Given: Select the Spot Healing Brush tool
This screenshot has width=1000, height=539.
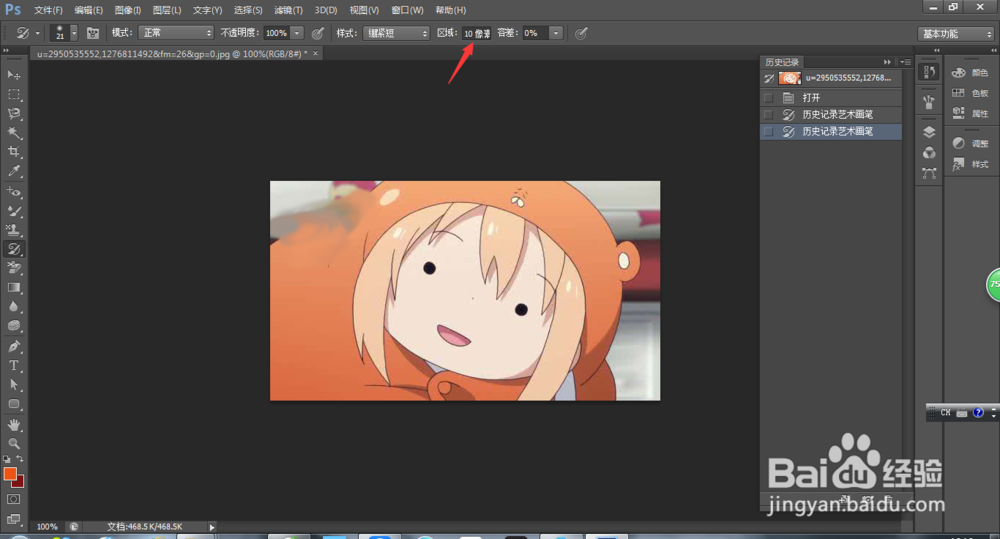Looking at the screenshot, I should [13, 191].
